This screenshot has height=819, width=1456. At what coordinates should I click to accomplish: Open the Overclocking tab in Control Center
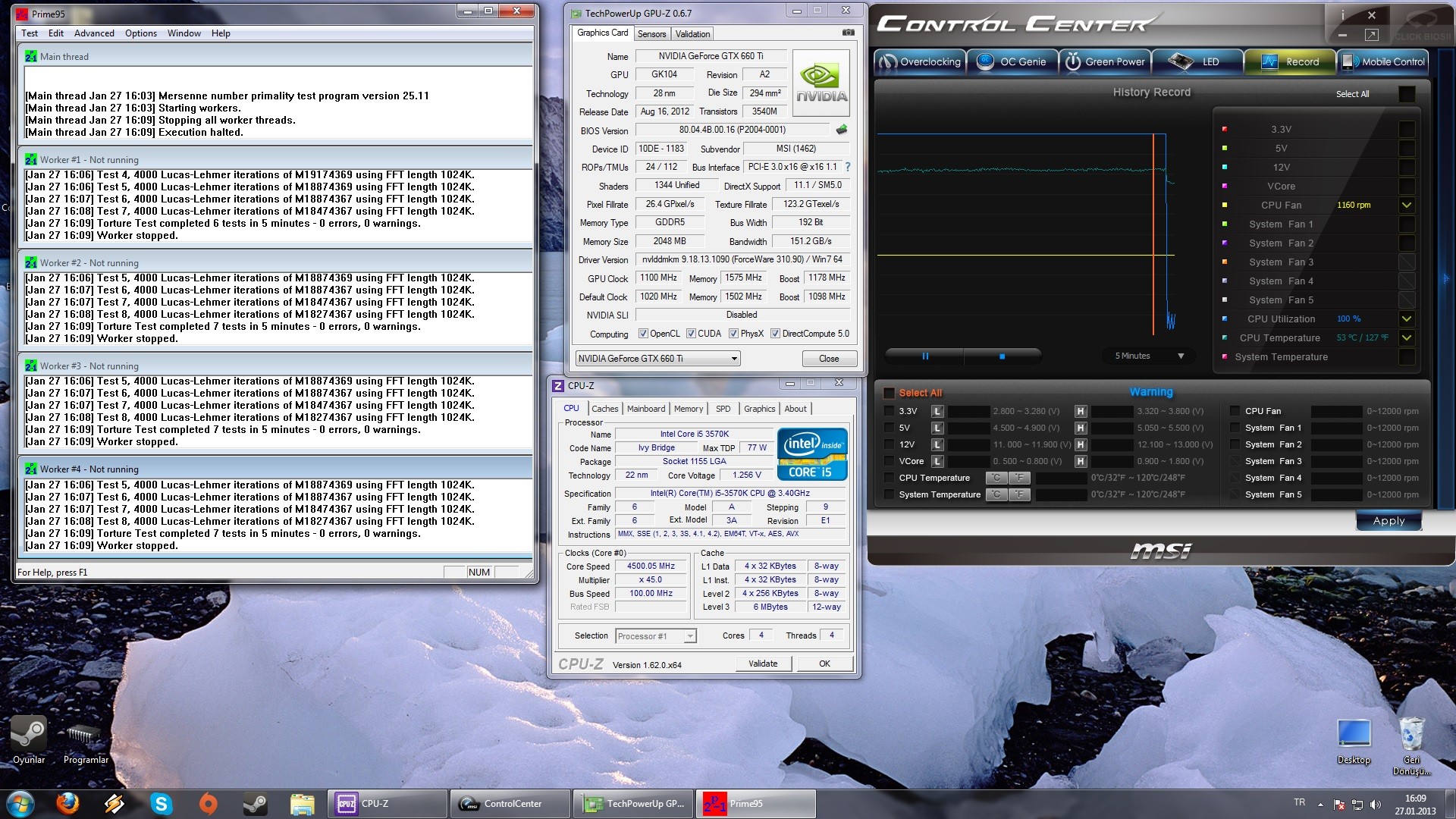(x=919, y=62)
